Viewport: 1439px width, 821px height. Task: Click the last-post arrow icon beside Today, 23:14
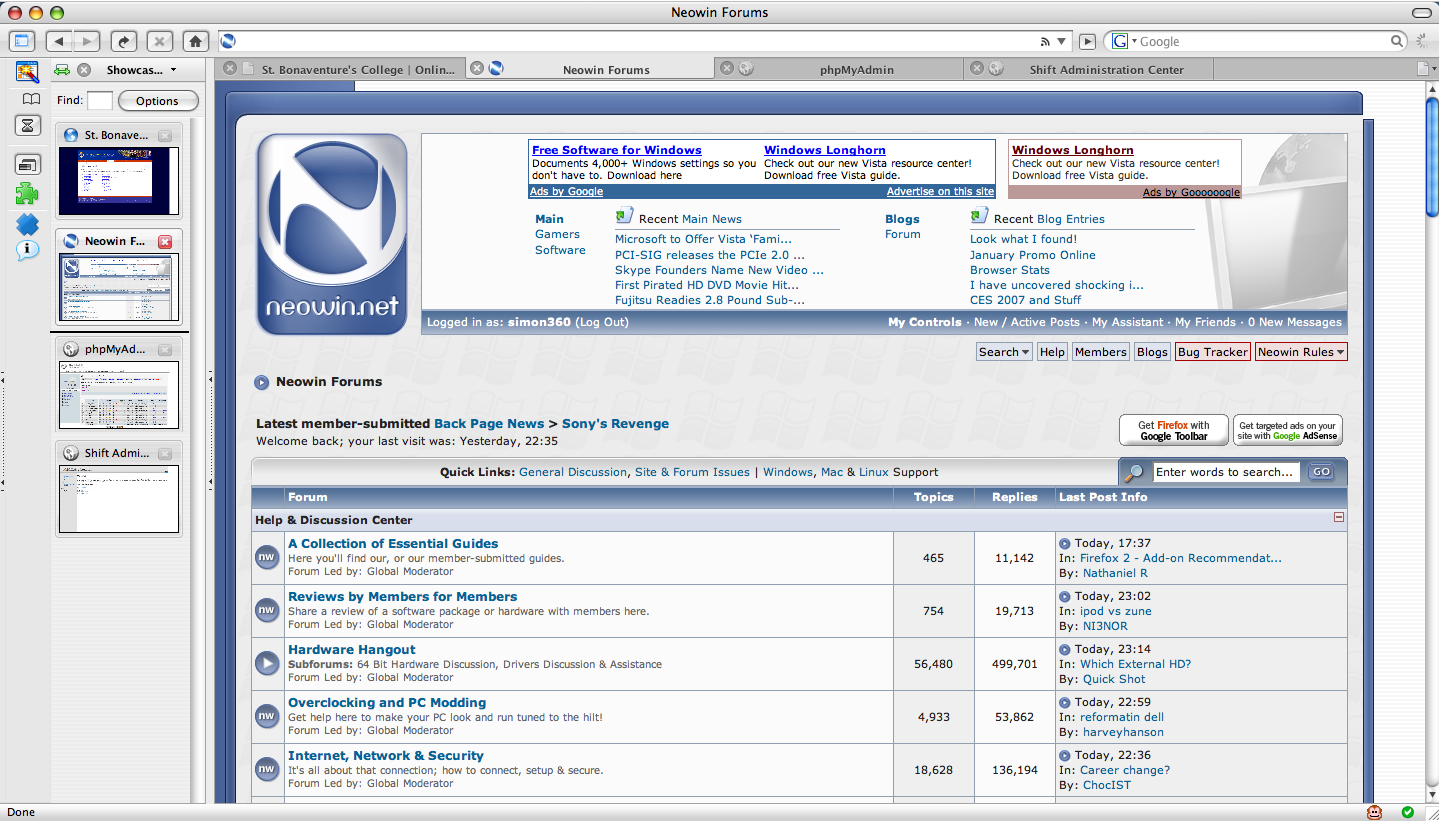click(x=1065, y=650)
